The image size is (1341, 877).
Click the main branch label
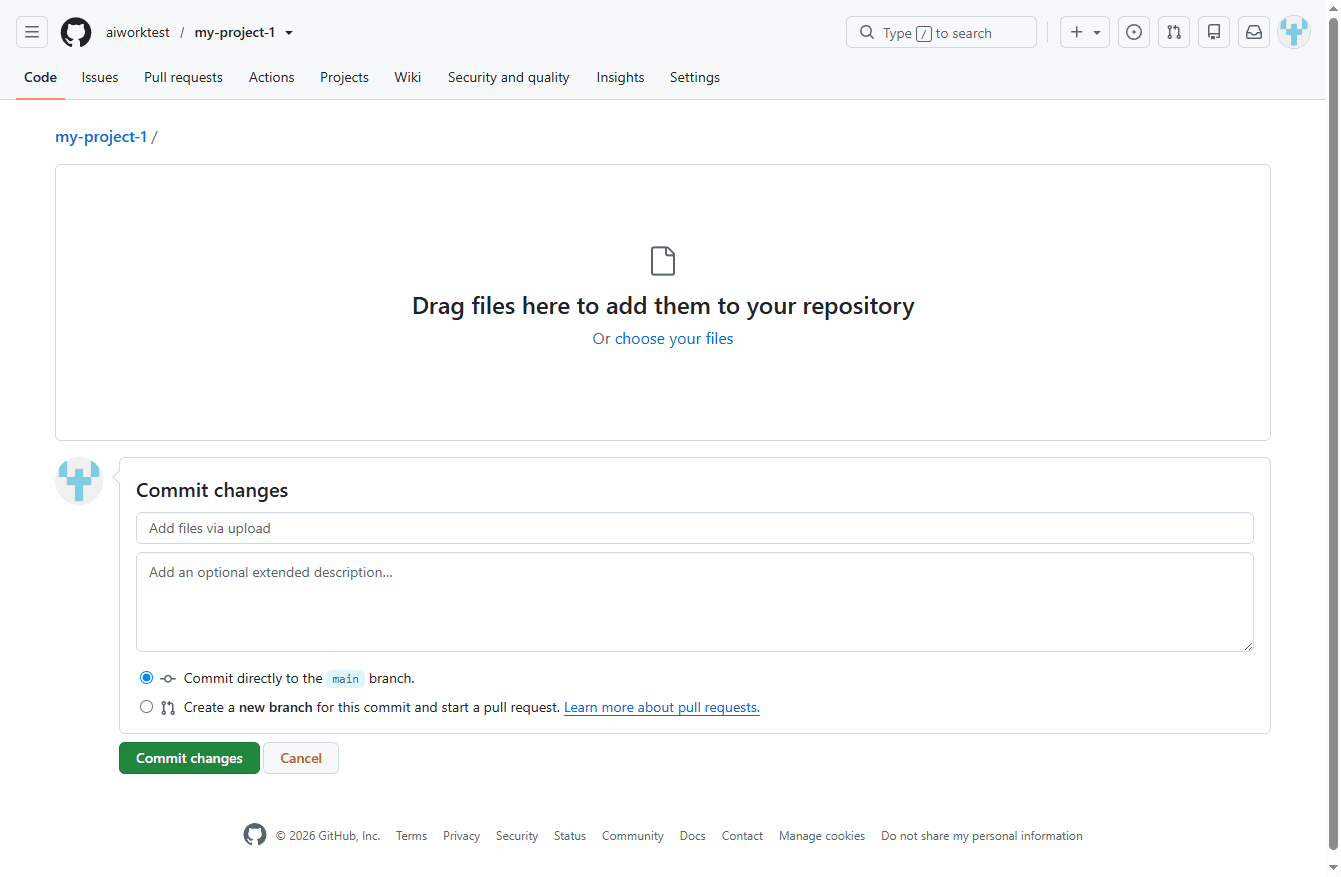(345, 679)
